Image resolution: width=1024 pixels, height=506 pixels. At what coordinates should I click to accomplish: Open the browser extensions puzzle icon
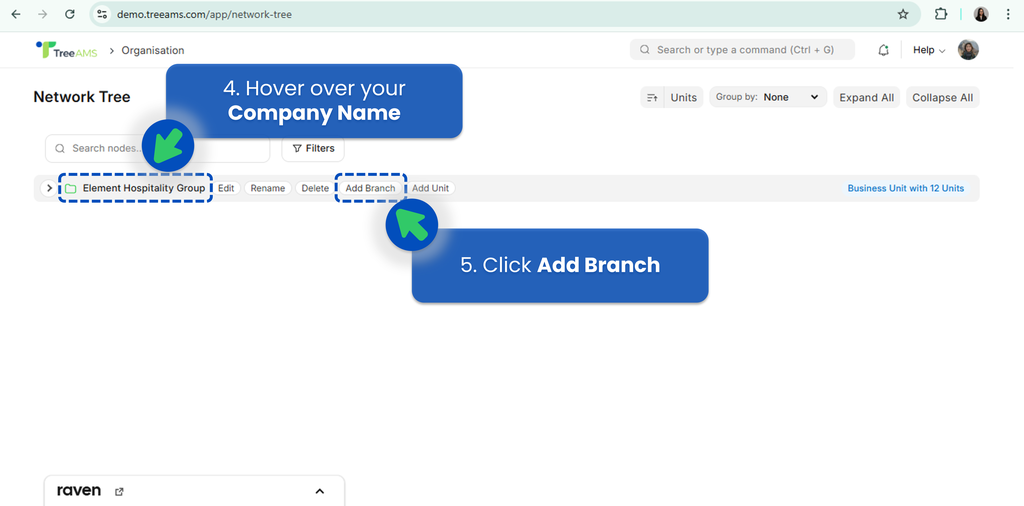tap(941, 14)
